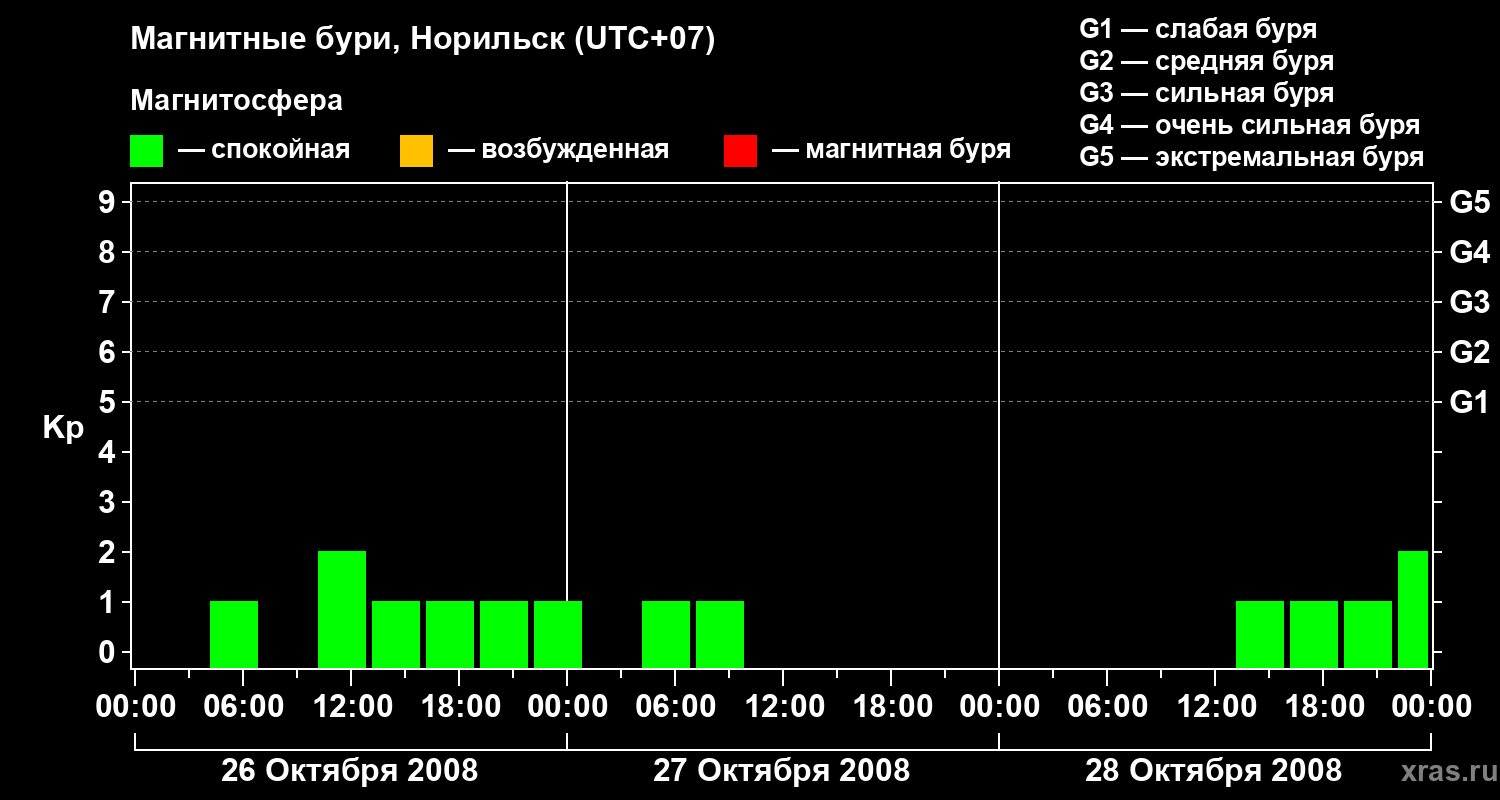Click the Kp 2 bar ending 28 October

1413,609
